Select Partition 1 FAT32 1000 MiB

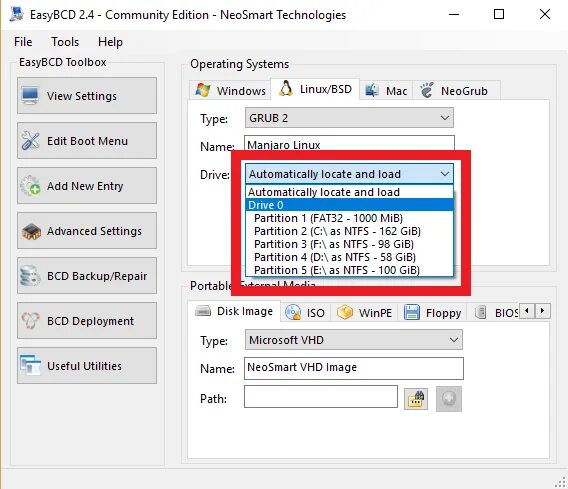pos(349,218)
